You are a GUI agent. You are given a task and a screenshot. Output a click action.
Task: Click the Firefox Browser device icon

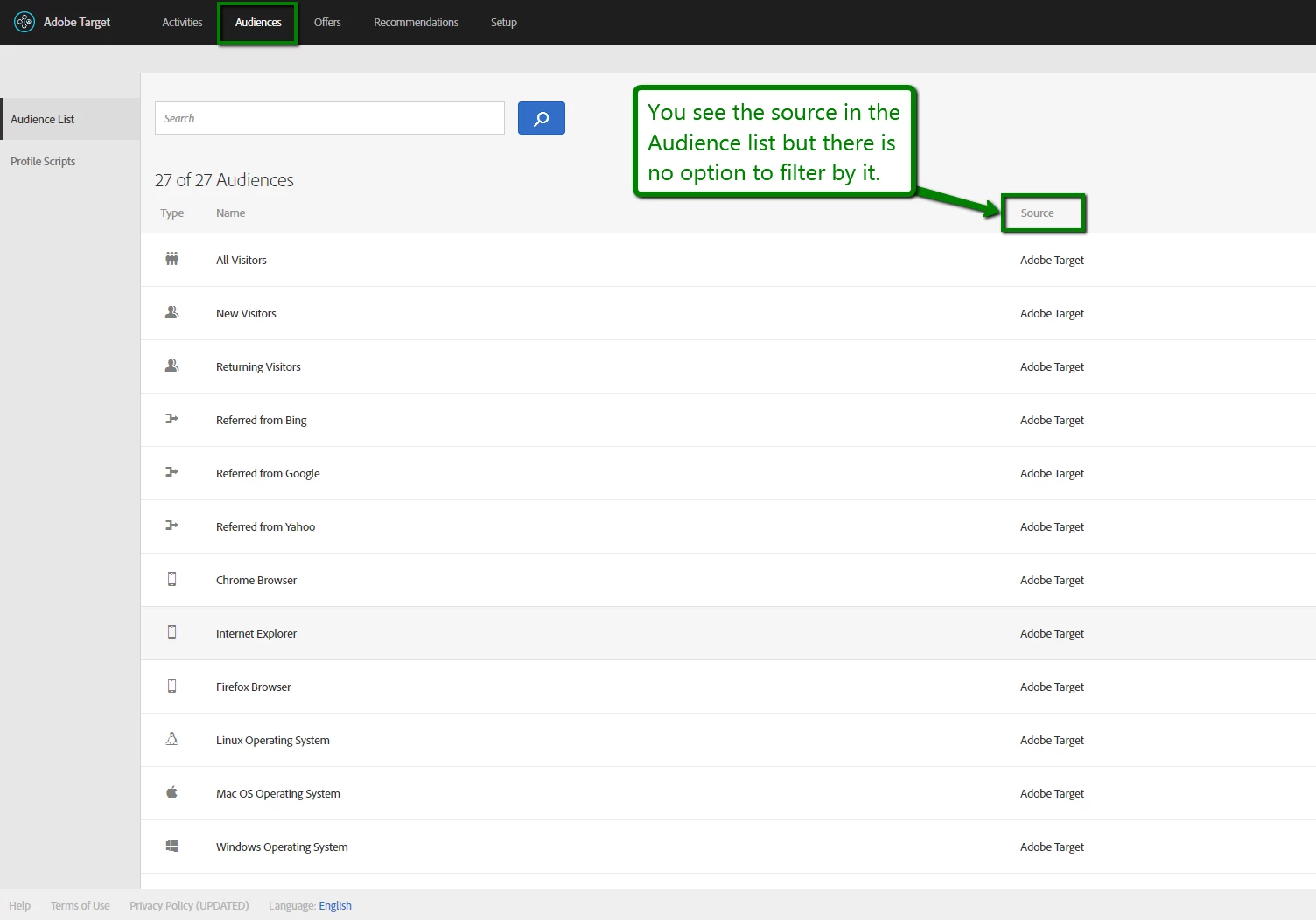click(x=172, y=686)
